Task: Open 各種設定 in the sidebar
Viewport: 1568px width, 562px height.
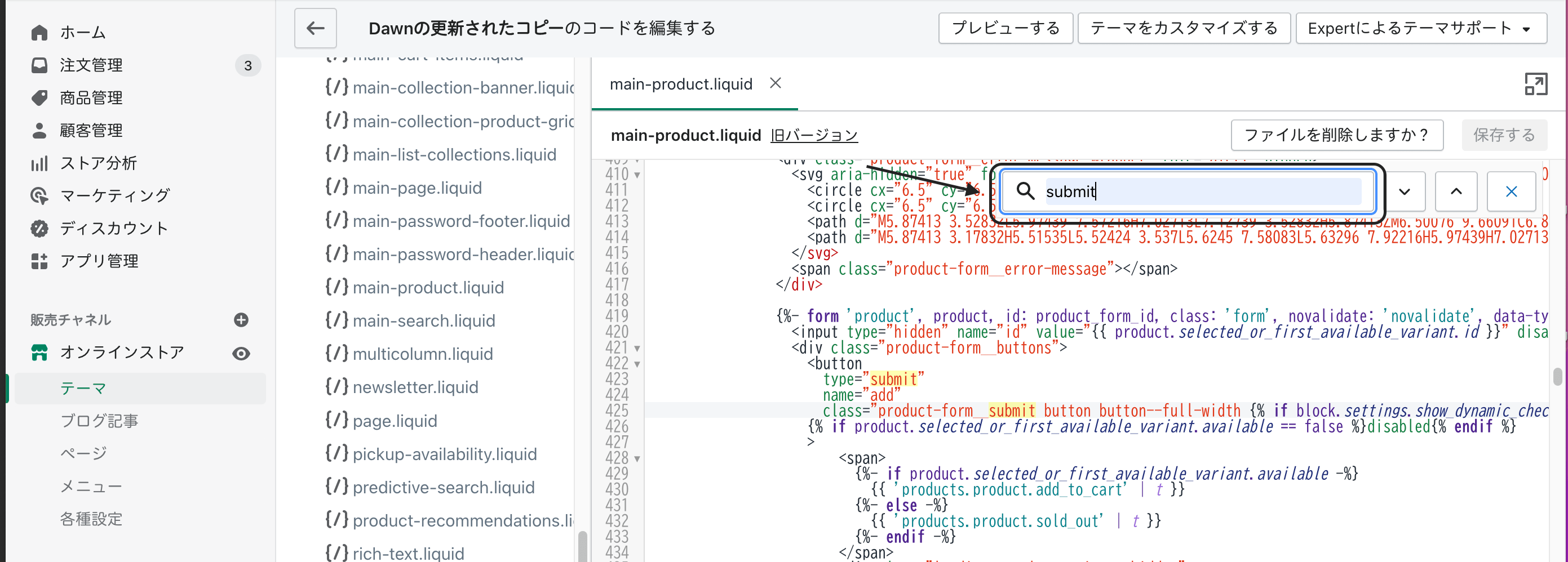Action: tap(91, 519)
